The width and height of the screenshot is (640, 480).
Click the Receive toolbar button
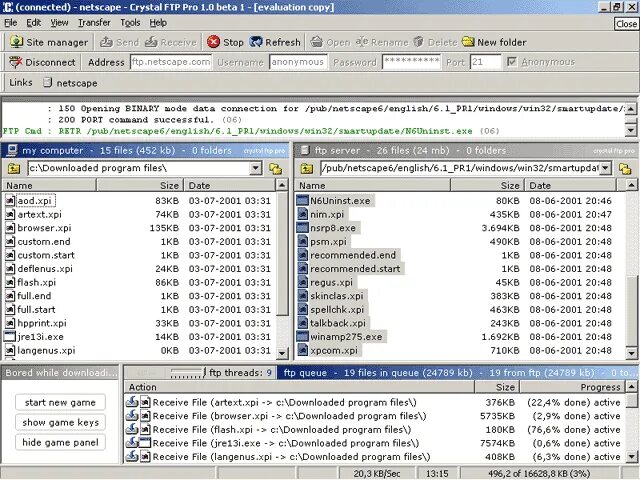[171, 42]
